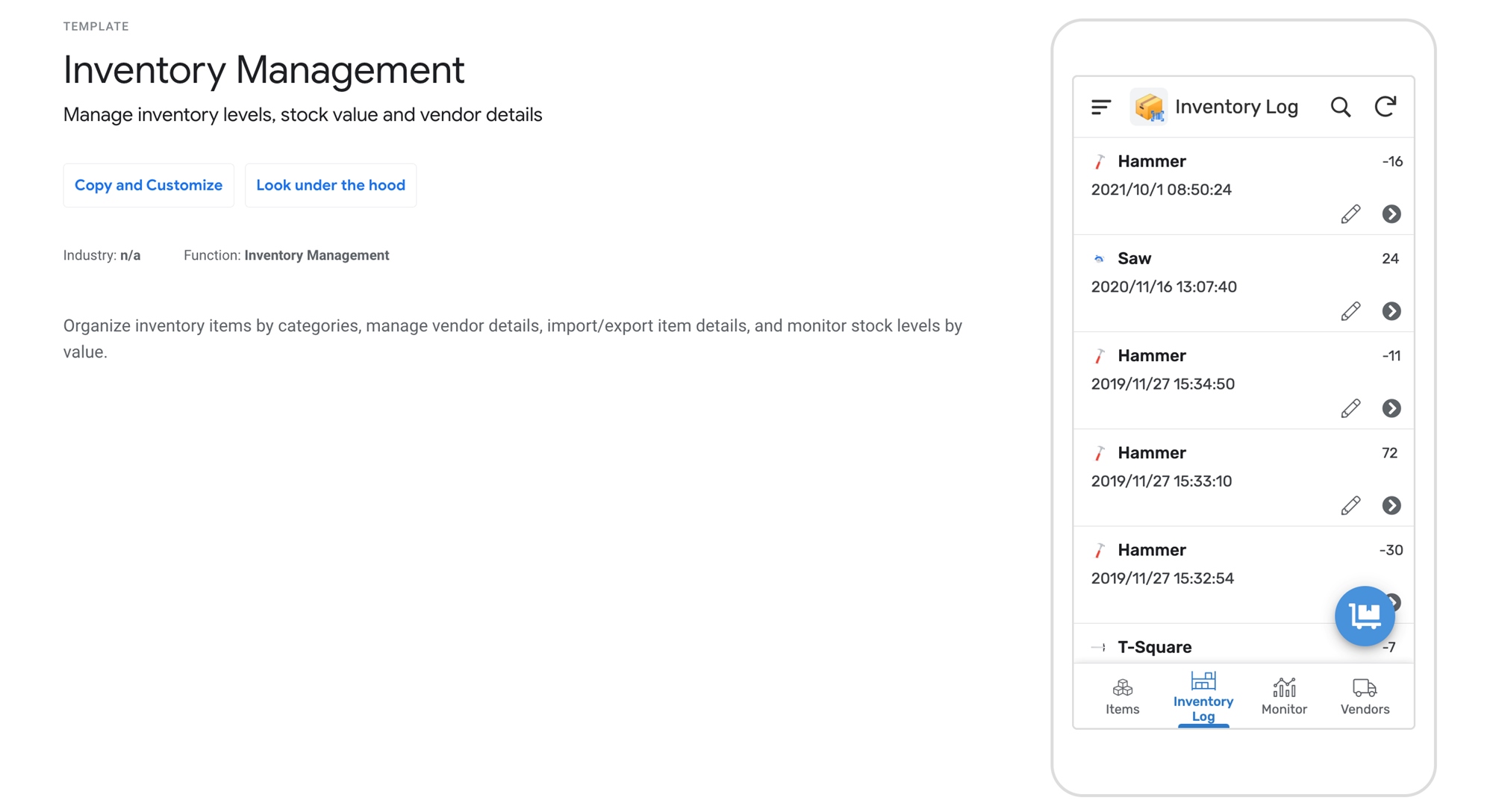Open the Vendors tab

(x=1365, y=696)
